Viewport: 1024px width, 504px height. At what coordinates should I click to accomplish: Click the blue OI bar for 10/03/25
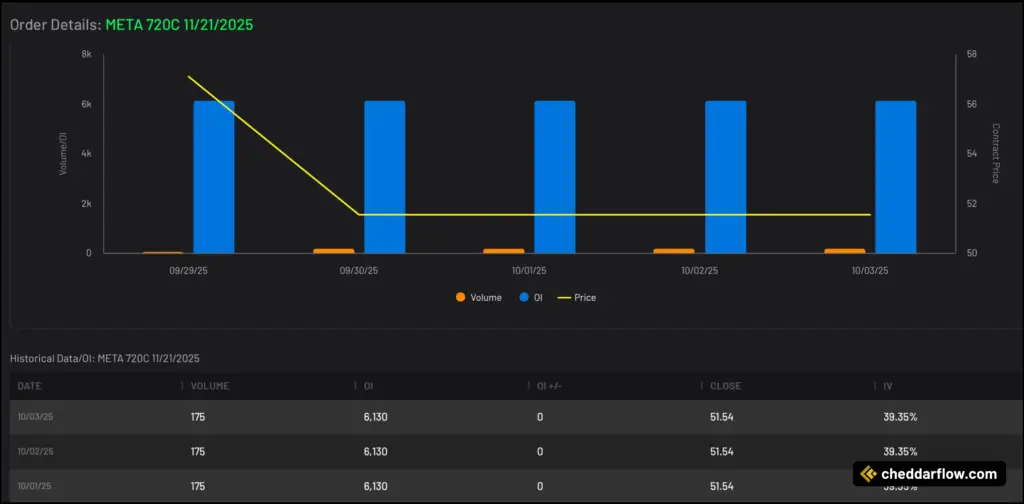(896, 177)
